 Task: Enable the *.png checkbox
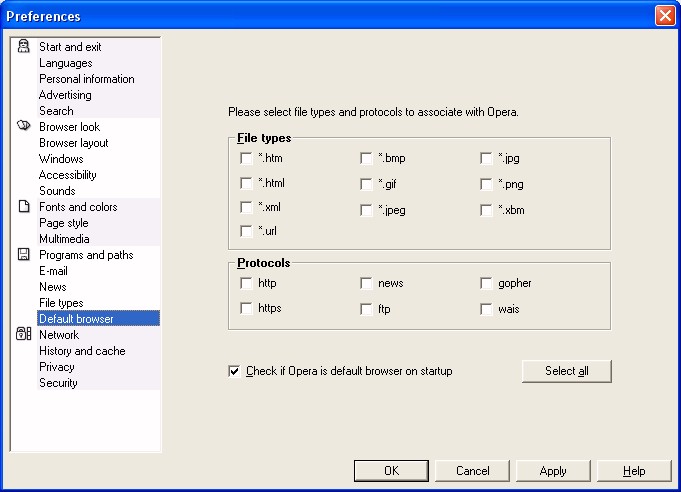coord(486,184)
